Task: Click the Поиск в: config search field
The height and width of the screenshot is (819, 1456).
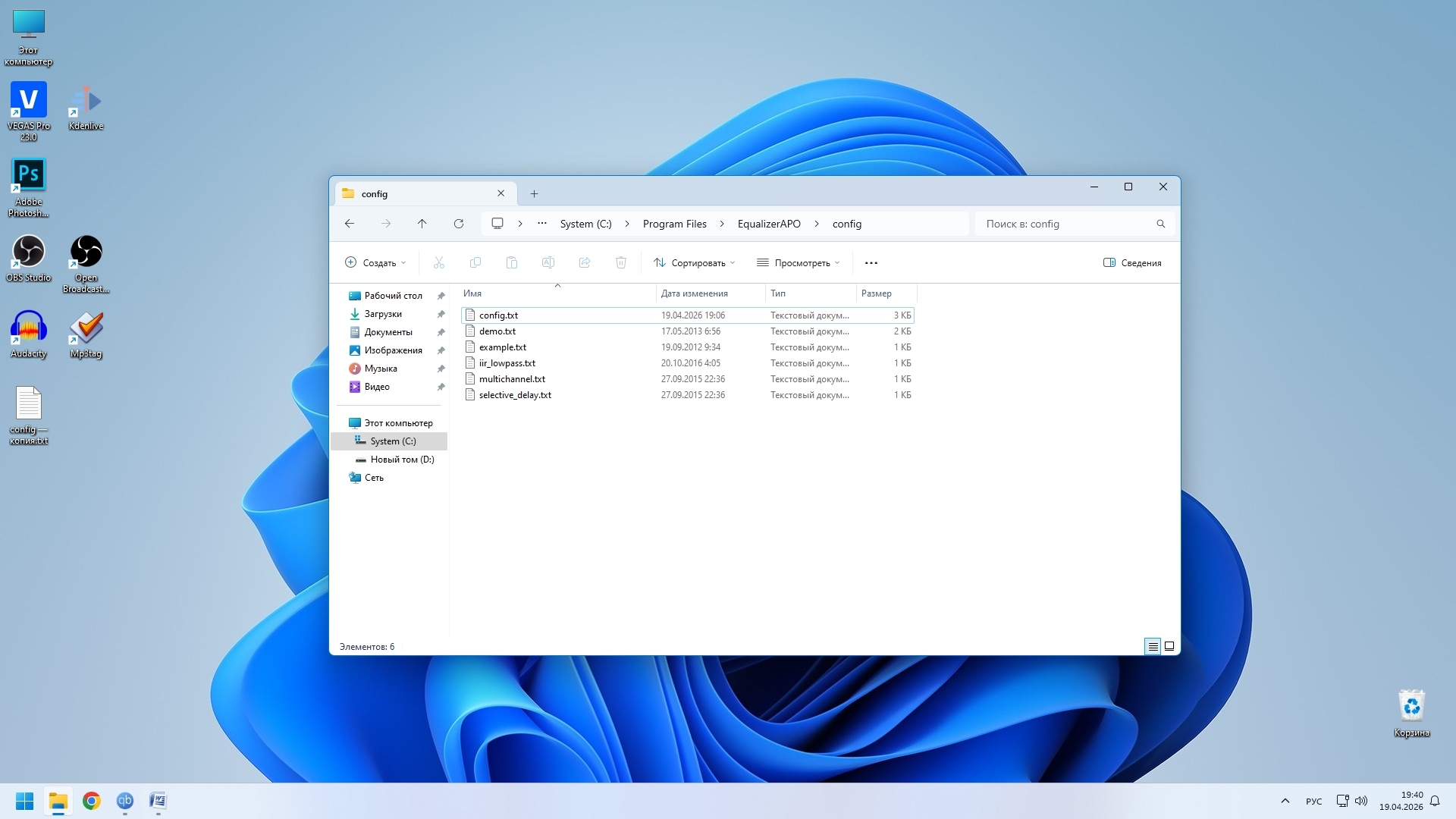Action: click(1075, 224)
